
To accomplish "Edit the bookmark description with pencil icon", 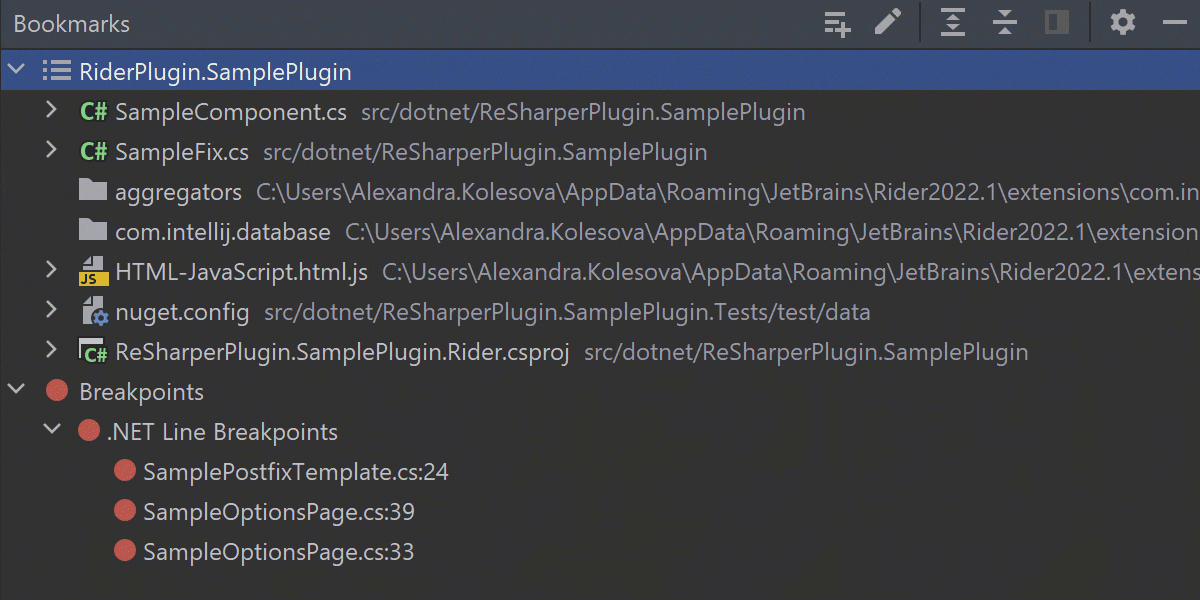I will [x=888, y=23].
